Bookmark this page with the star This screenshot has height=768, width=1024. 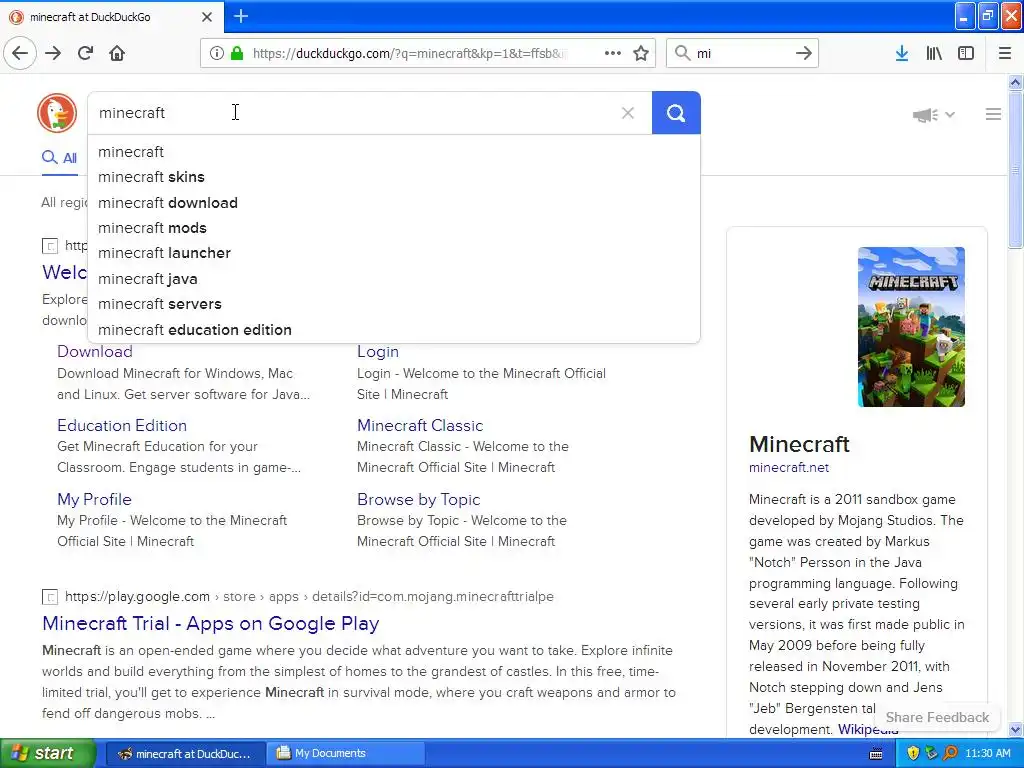[641, 53]
